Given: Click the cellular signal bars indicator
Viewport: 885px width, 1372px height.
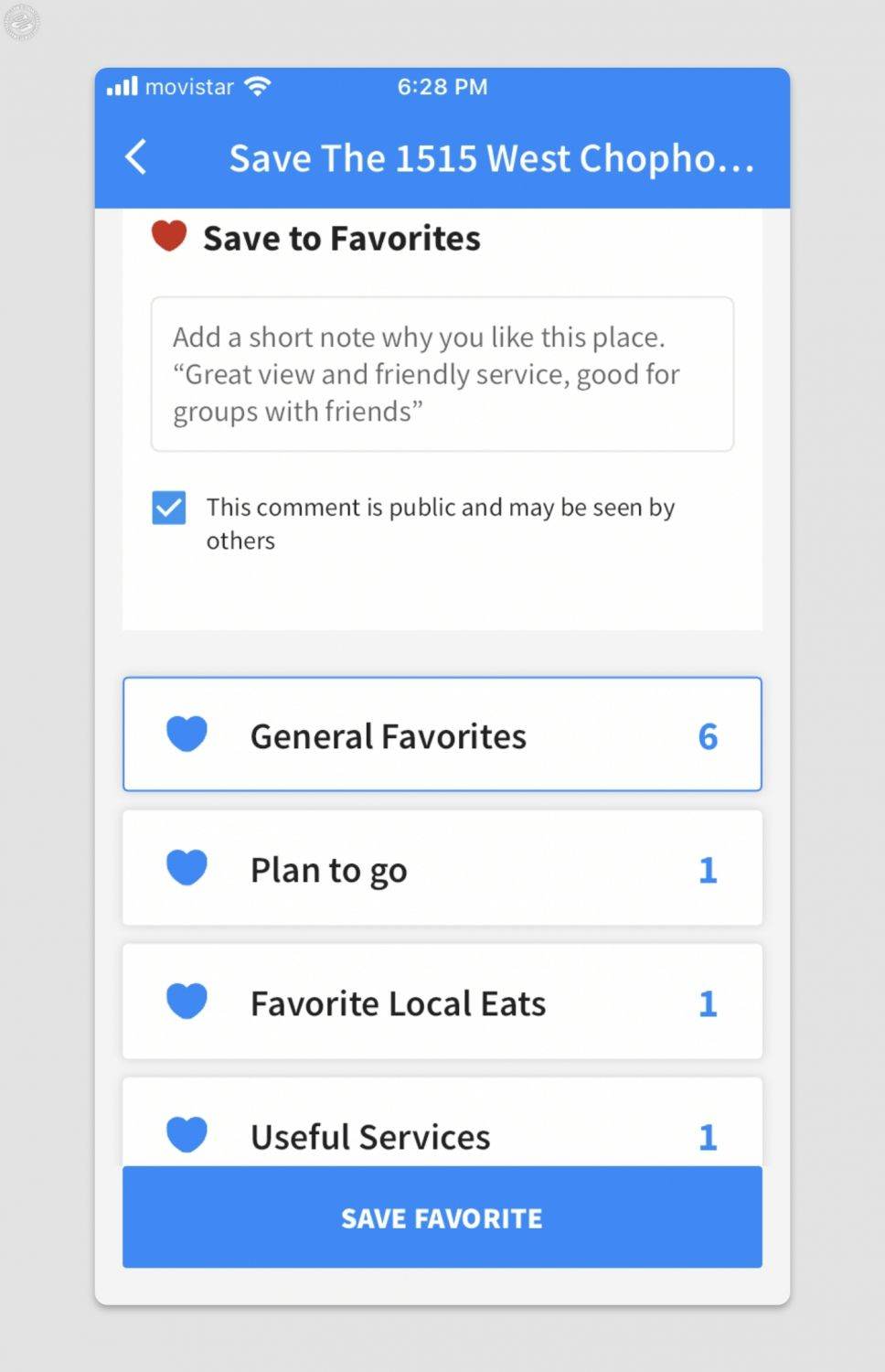Looking at the screenshot, I should click(124, 85).
